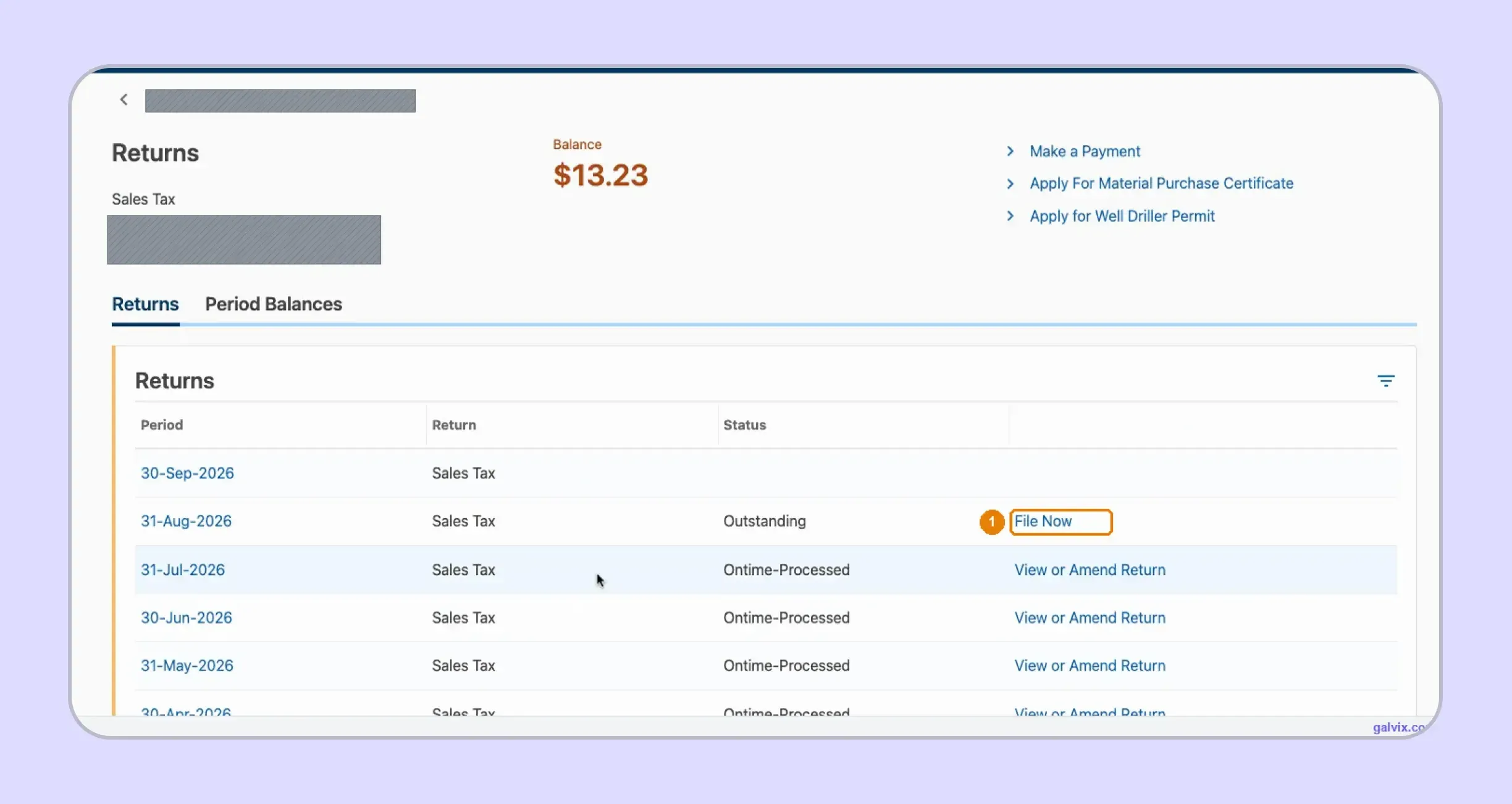
Task: View or Amend Return for 30-Jun-2026
Action: 1090,618
